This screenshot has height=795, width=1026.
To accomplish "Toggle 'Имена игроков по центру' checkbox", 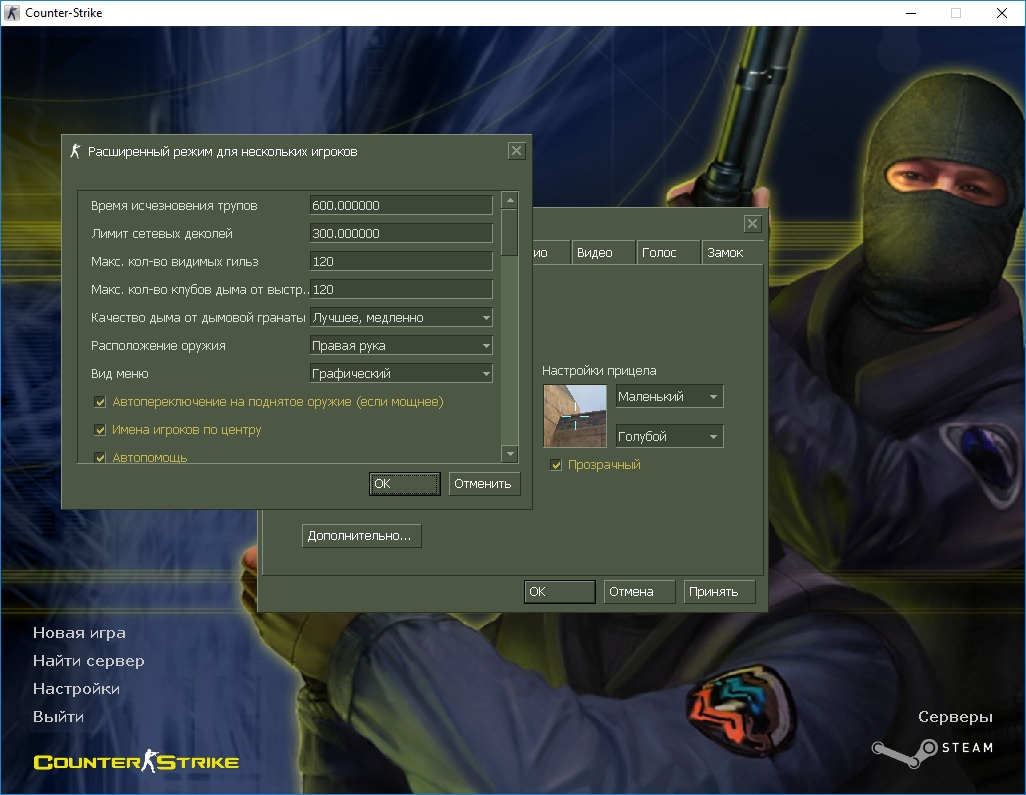I will tap(100, 430).
